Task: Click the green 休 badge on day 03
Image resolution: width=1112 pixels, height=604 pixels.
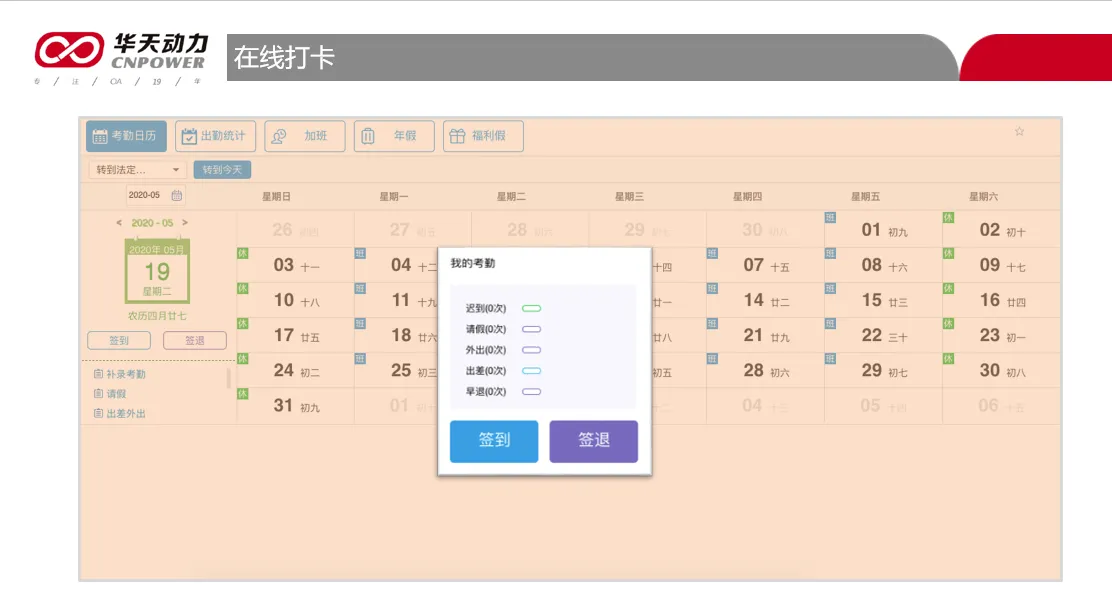Action: tap(243, 253)
